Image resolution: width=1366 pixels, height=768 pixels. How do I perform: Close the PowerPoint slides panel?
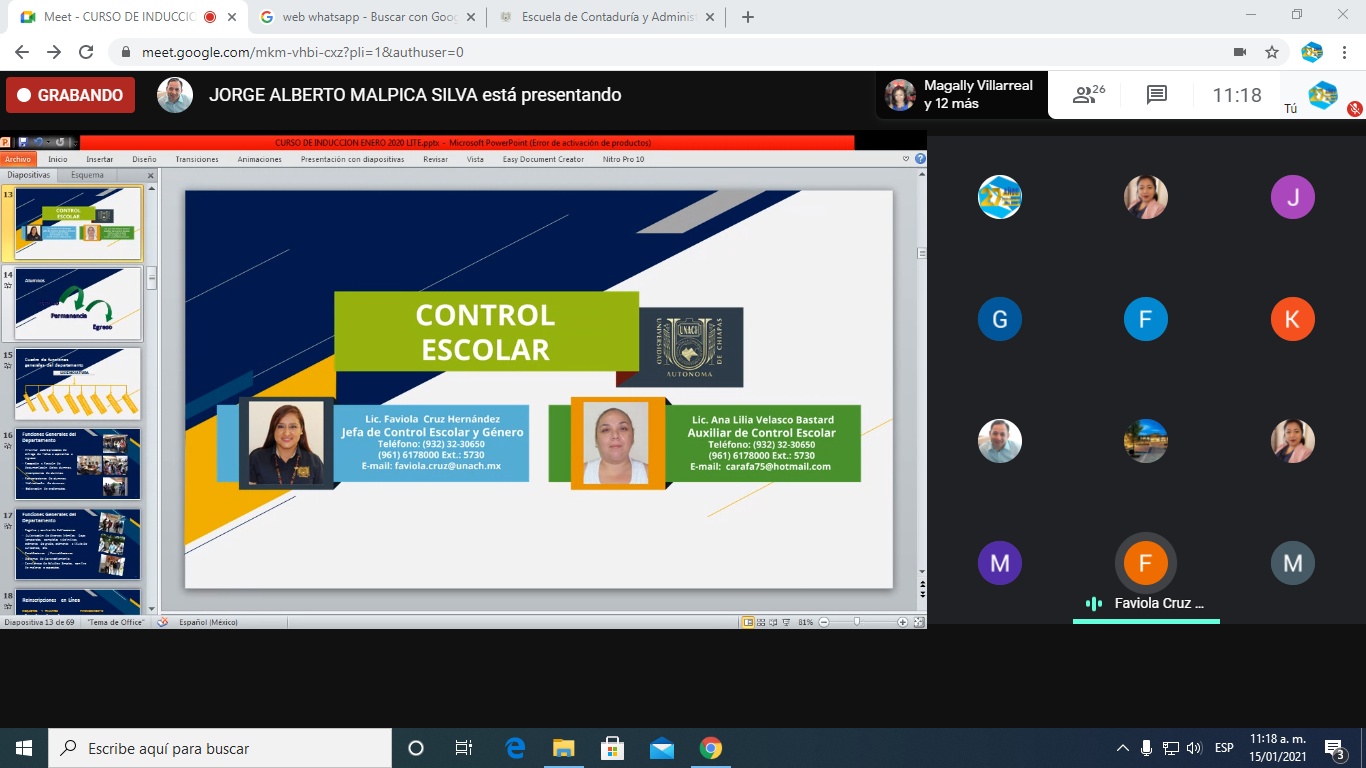pos(151,175)
